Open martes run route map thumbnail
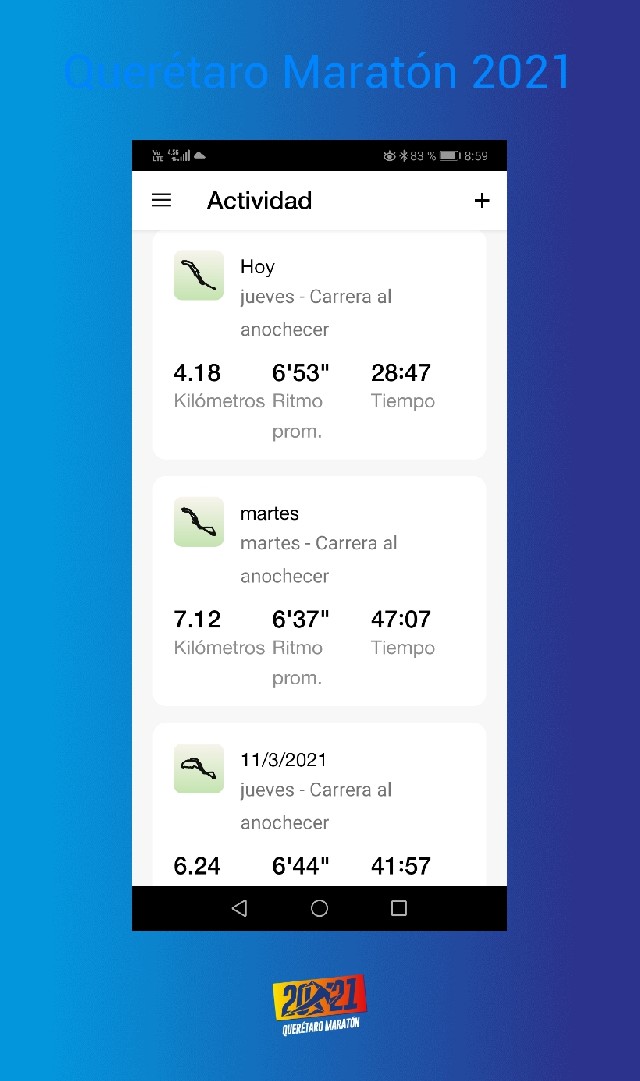640x1081 pixels. [x=199, y=522]
